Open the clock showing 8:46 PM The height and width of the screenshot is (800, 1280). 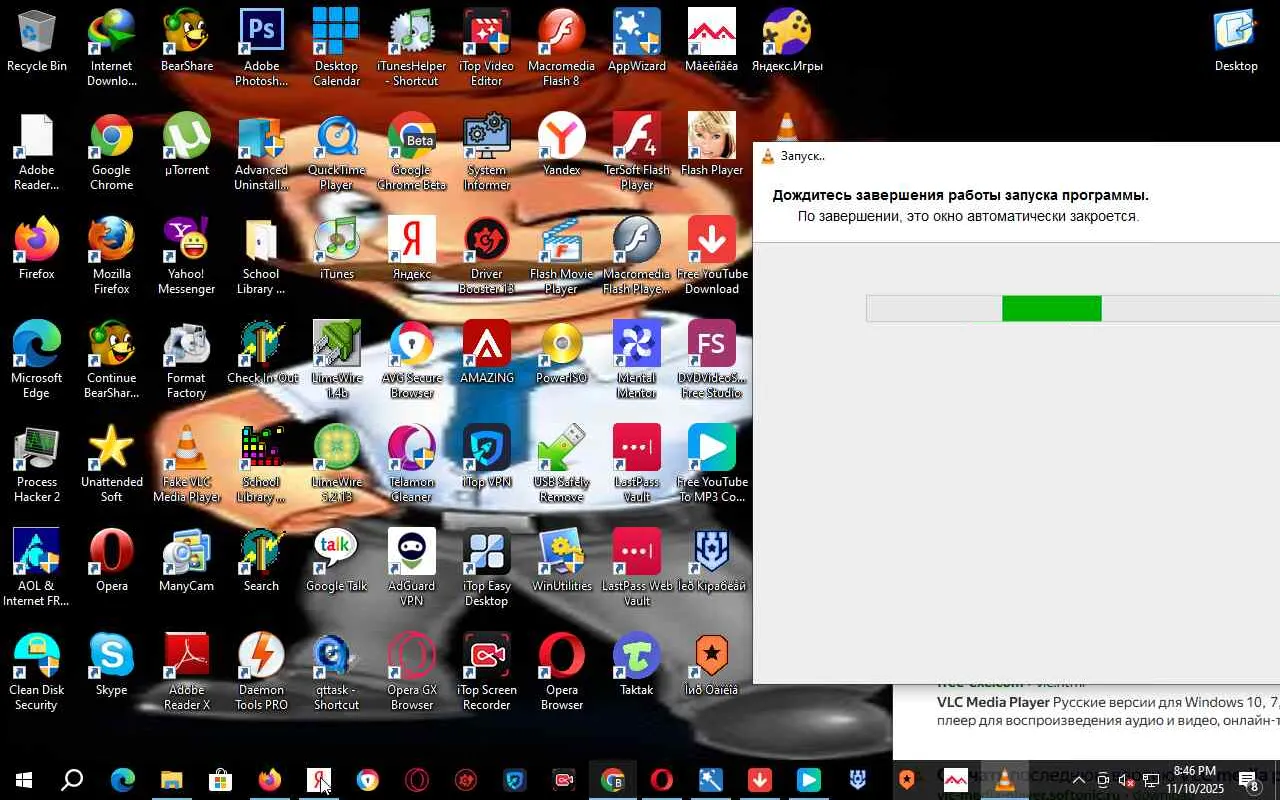point(1195,780)
